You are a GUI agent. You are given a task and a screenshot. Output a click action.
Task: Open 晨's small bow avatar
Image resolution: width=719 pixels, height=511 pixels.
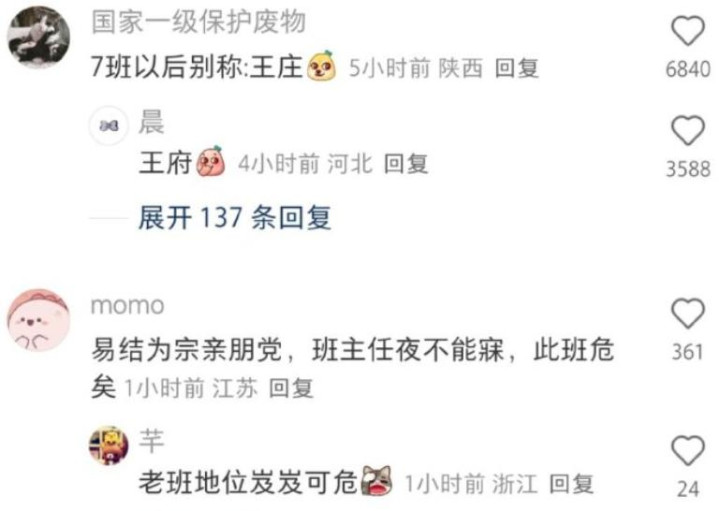click(x=108, y=125)
